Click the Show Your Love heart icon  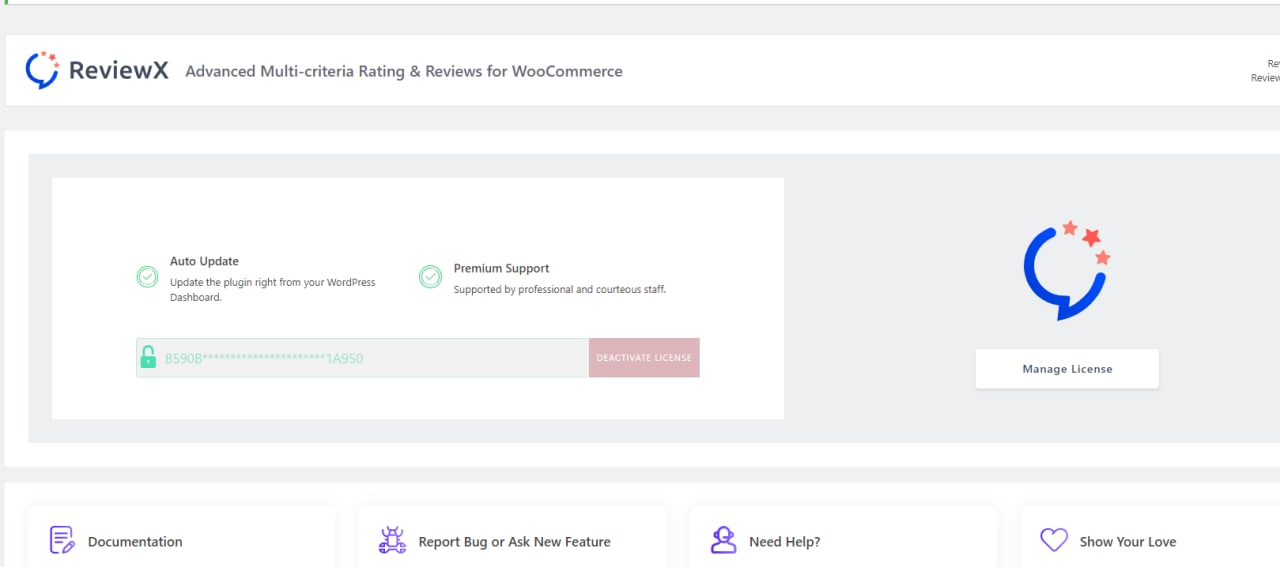pyautogui.click(x=1054, y=540)
